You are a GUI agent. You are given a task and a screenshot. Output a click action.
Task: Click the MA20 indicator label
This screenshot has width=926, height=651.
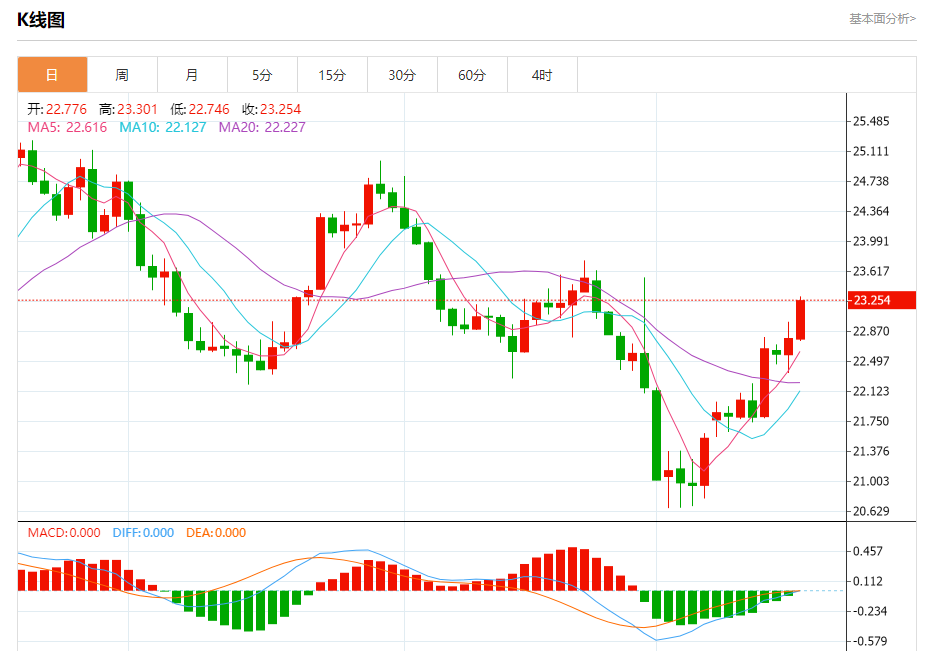(x=262, y=127)
